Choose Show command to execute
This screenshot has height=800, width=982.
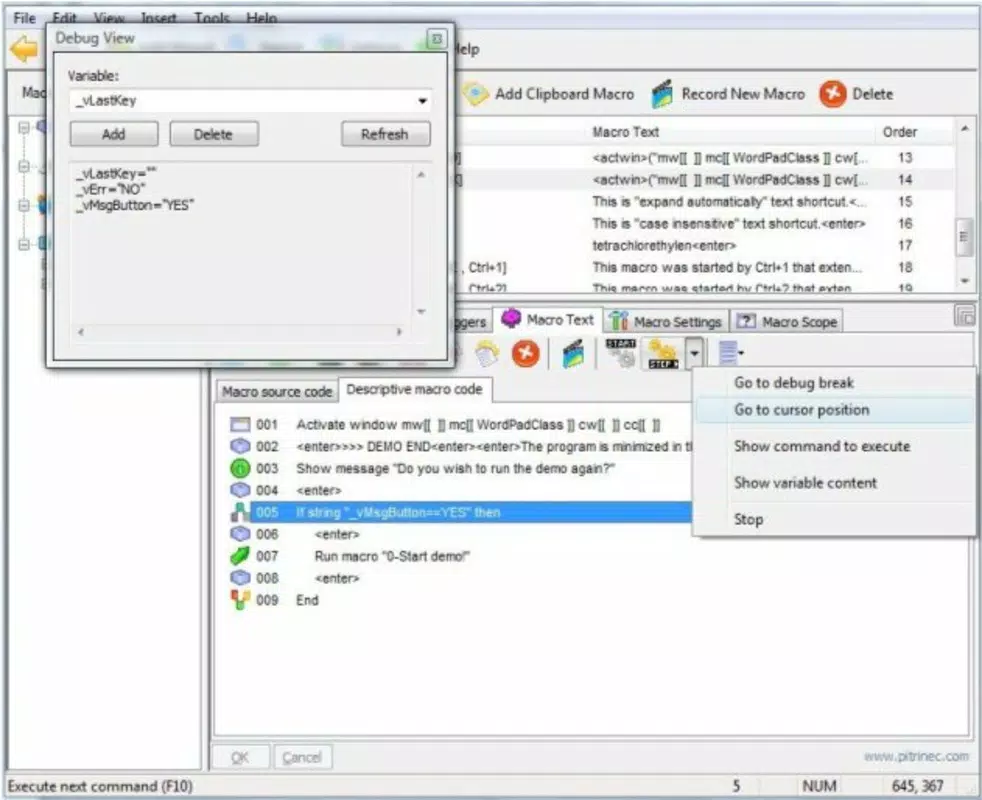click(835, 446)
